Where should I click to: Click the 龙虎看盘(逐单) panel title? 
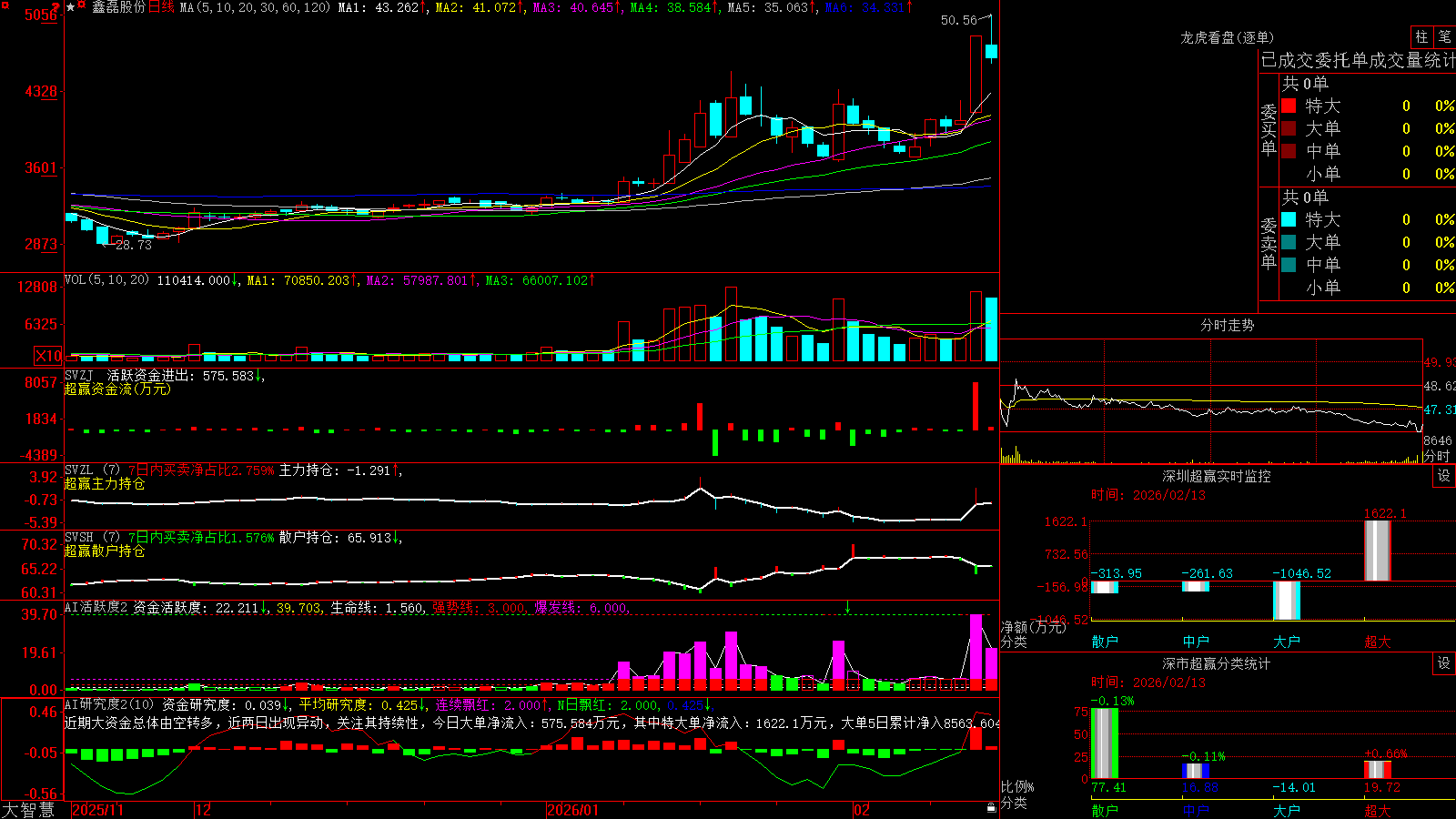pos(1227,37)
